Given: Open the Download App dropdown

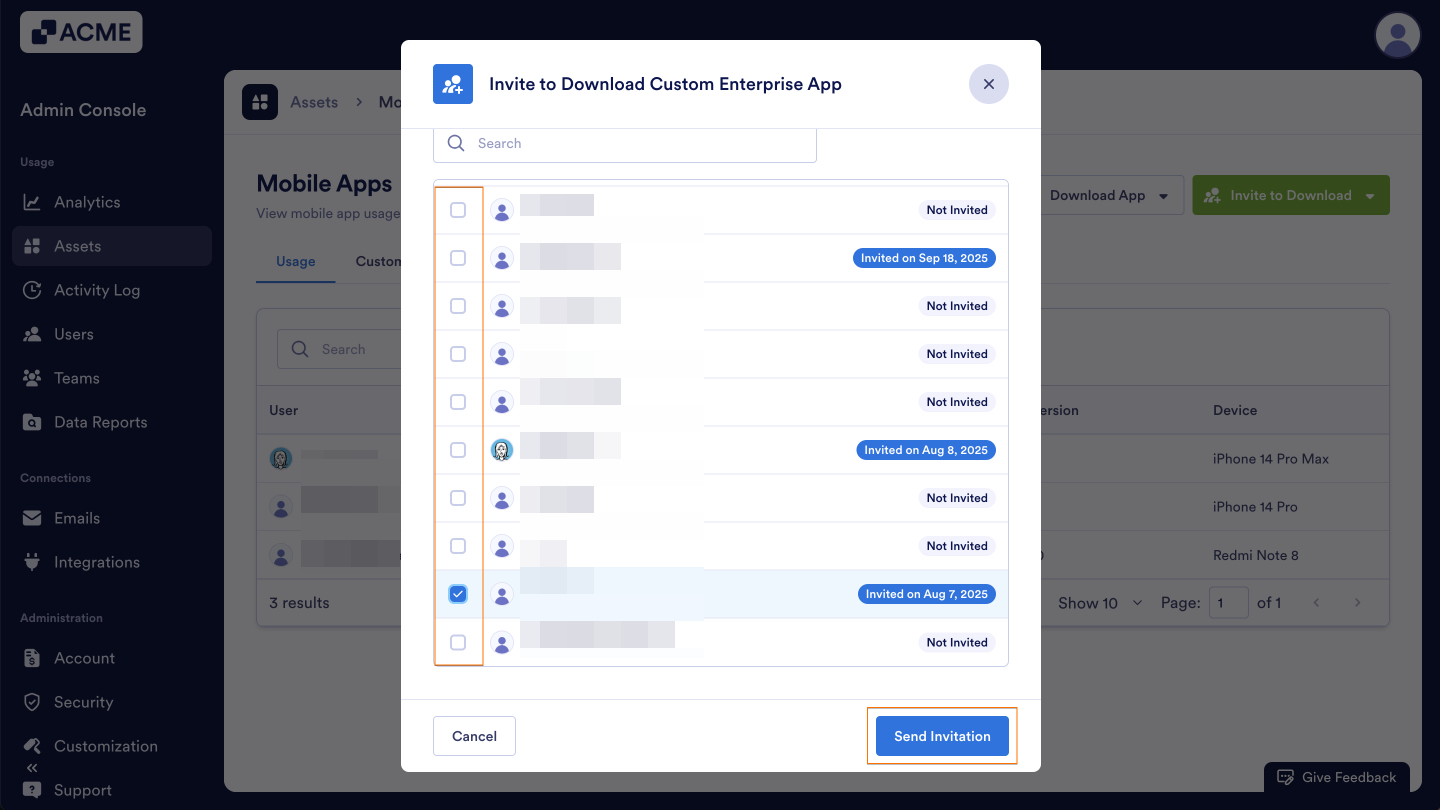Looking at the screenshot, I should tap(1106, 195).
